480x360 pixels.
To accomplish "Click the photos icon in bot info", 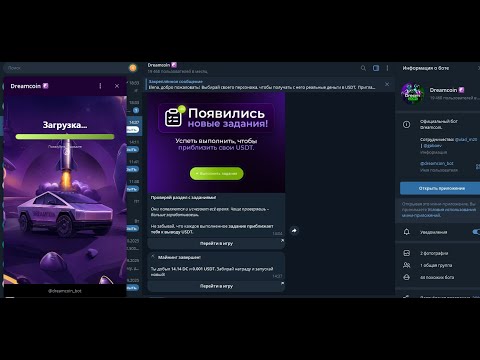I will (x=407, y=253).
